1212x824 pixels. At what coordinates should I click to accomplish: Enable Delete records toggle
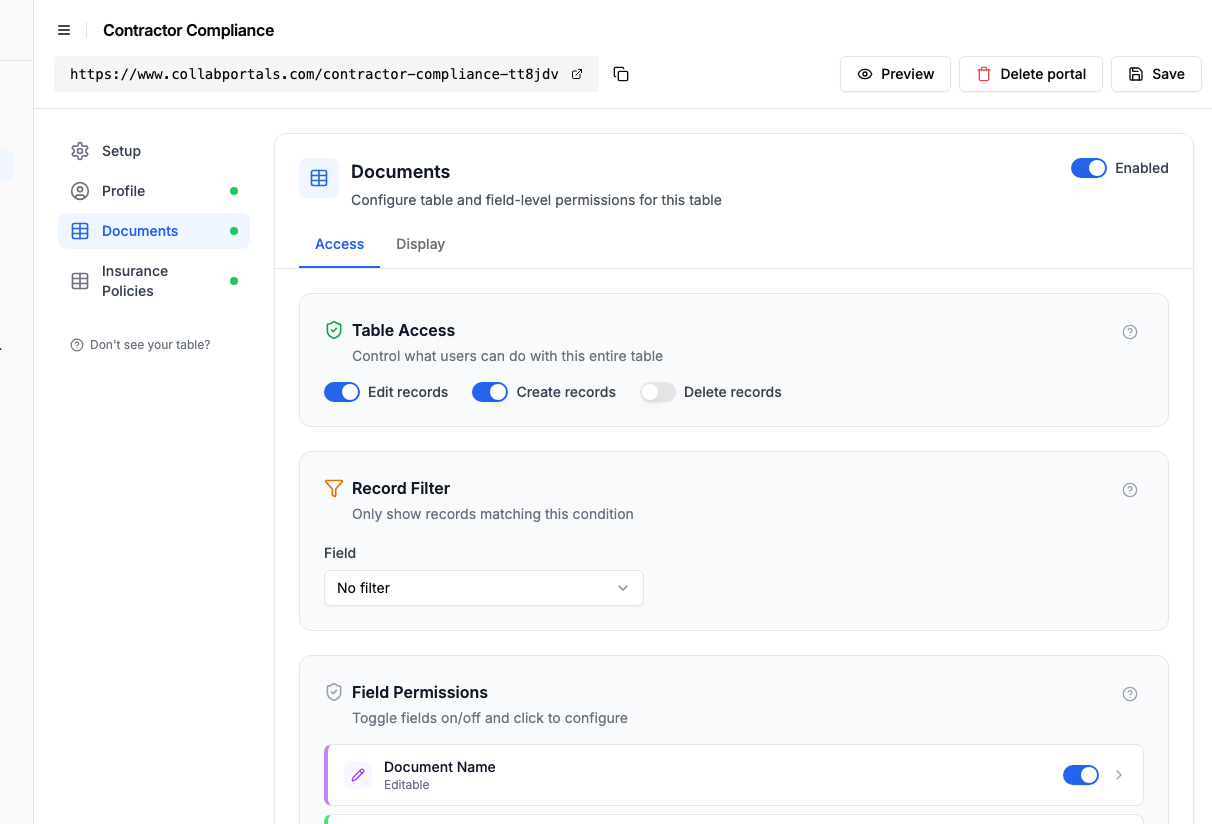(658, 392)
